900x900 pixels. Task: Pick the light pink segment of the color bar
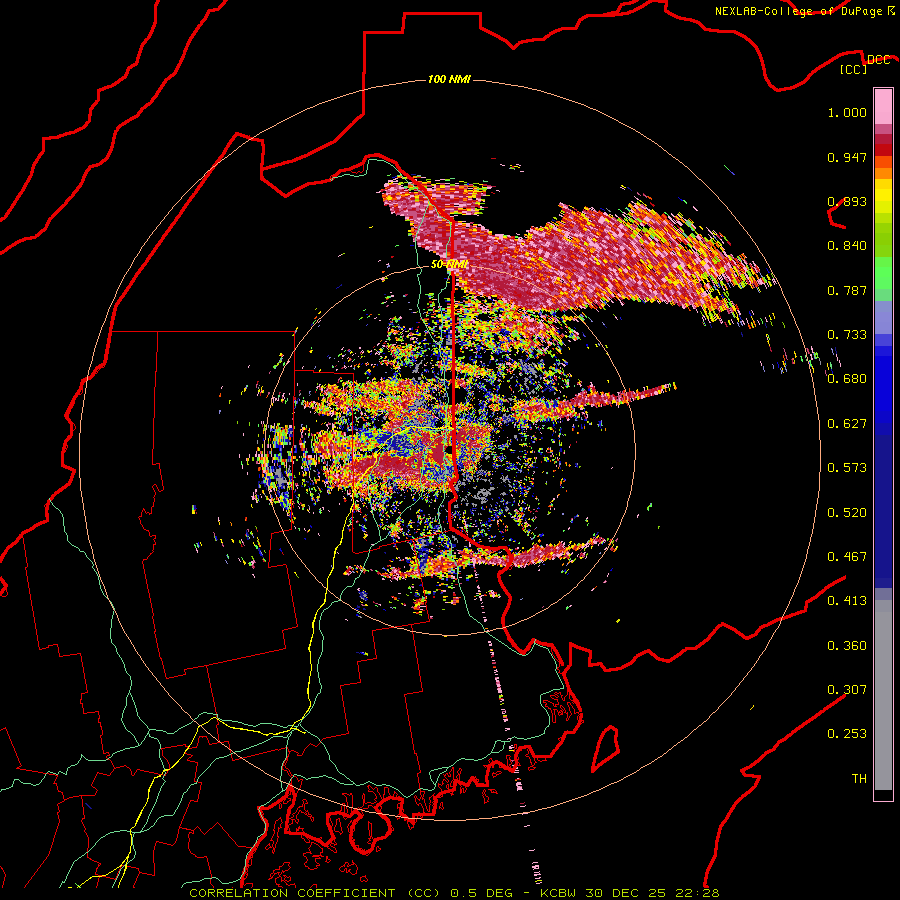883,106
